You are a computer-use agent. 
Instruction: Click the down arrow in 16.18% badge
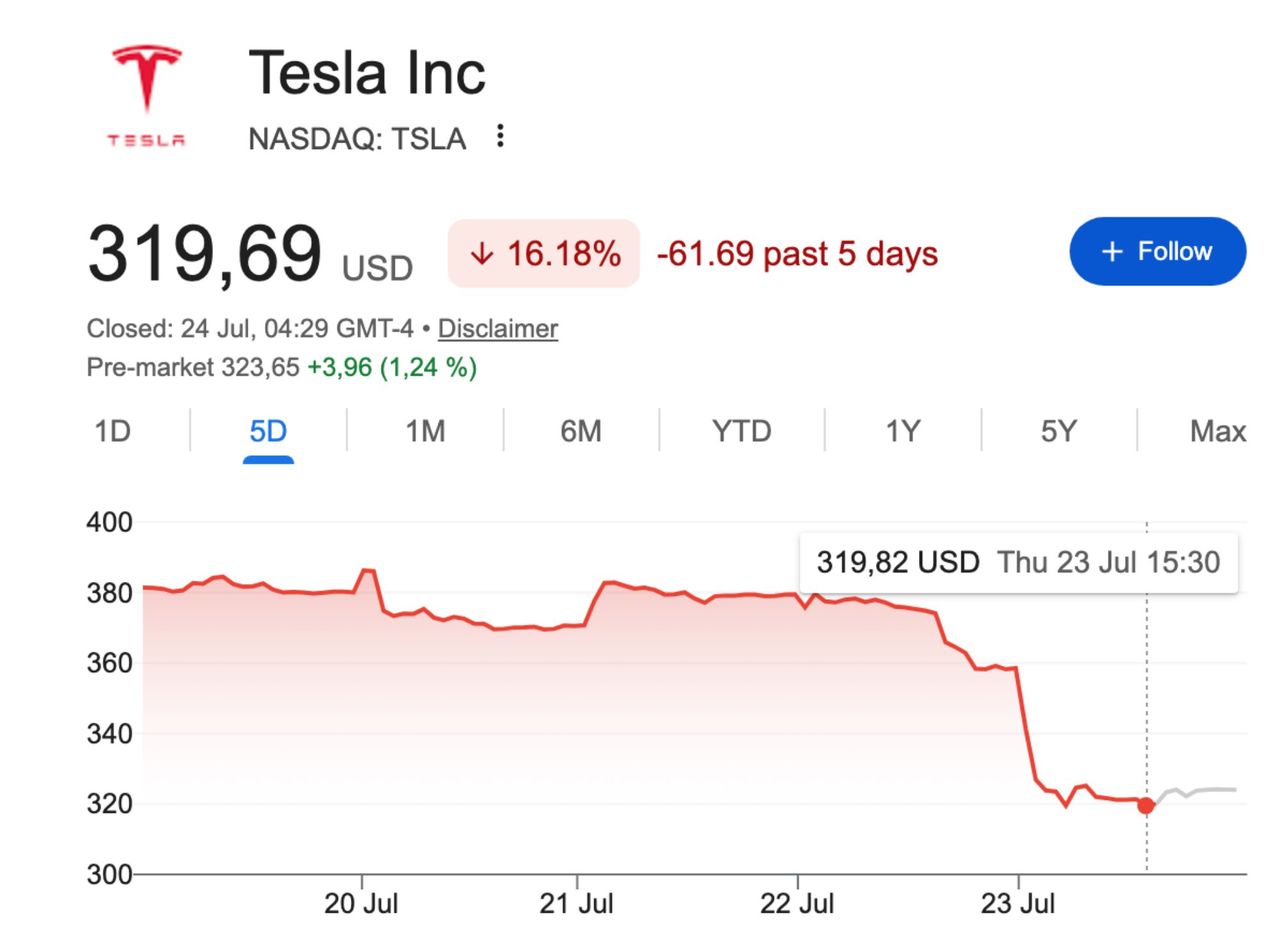pos(482,254)
